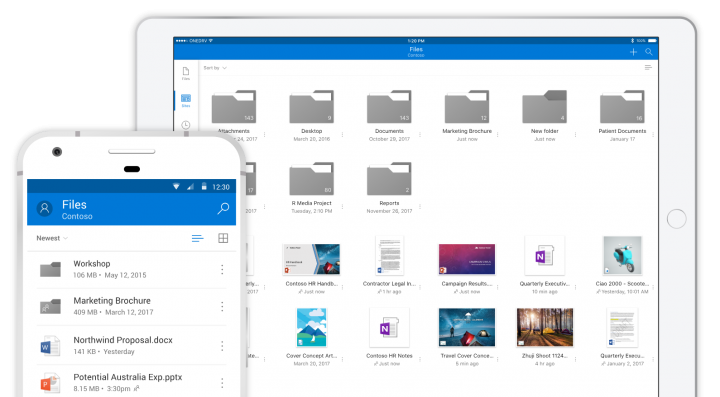
Task: Open the Marketing Brochure folder on tablet
Action: [467, 106]
